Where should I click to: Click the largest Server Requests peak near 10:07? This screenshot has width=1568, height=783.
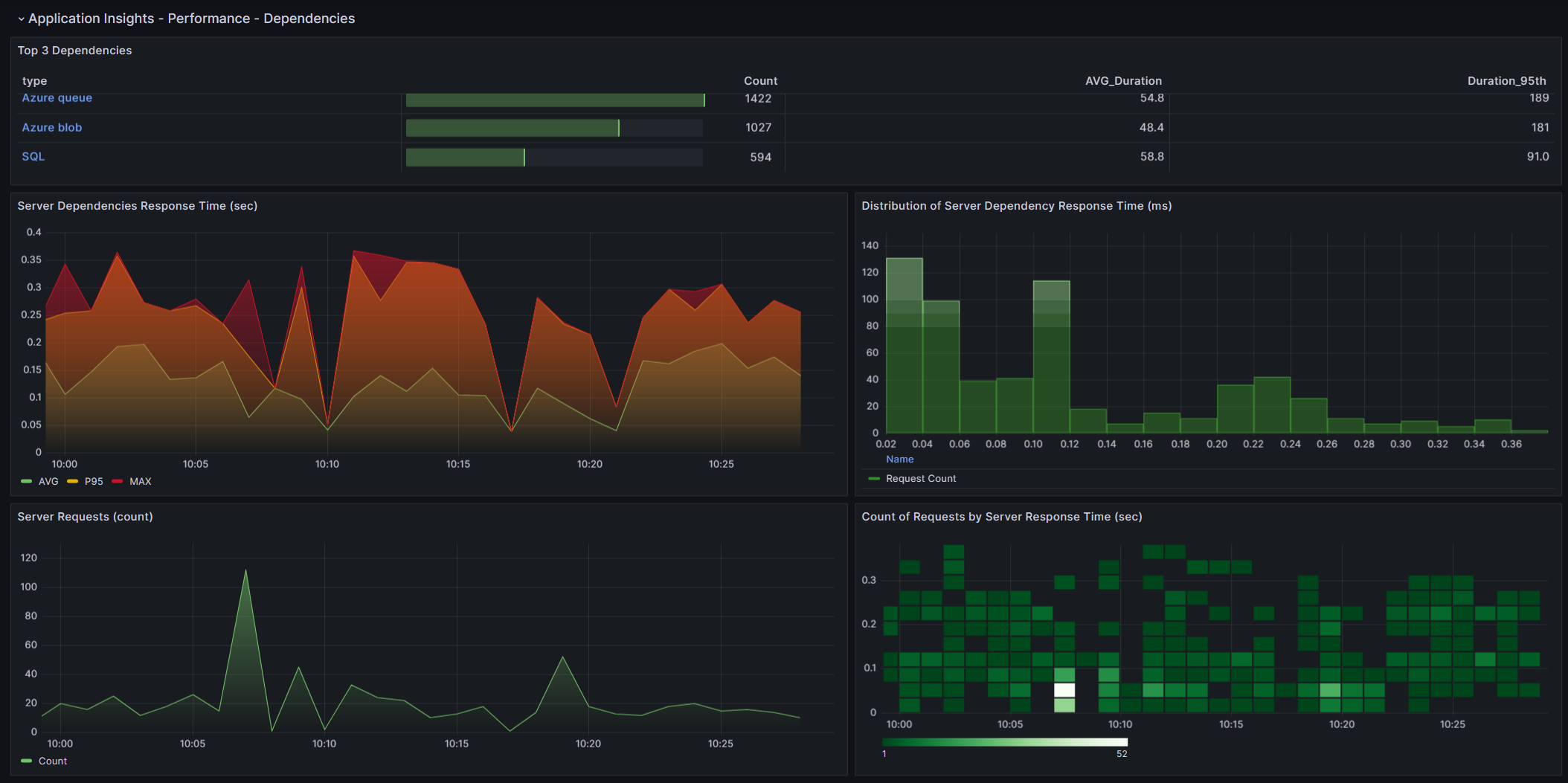[245, 571]
